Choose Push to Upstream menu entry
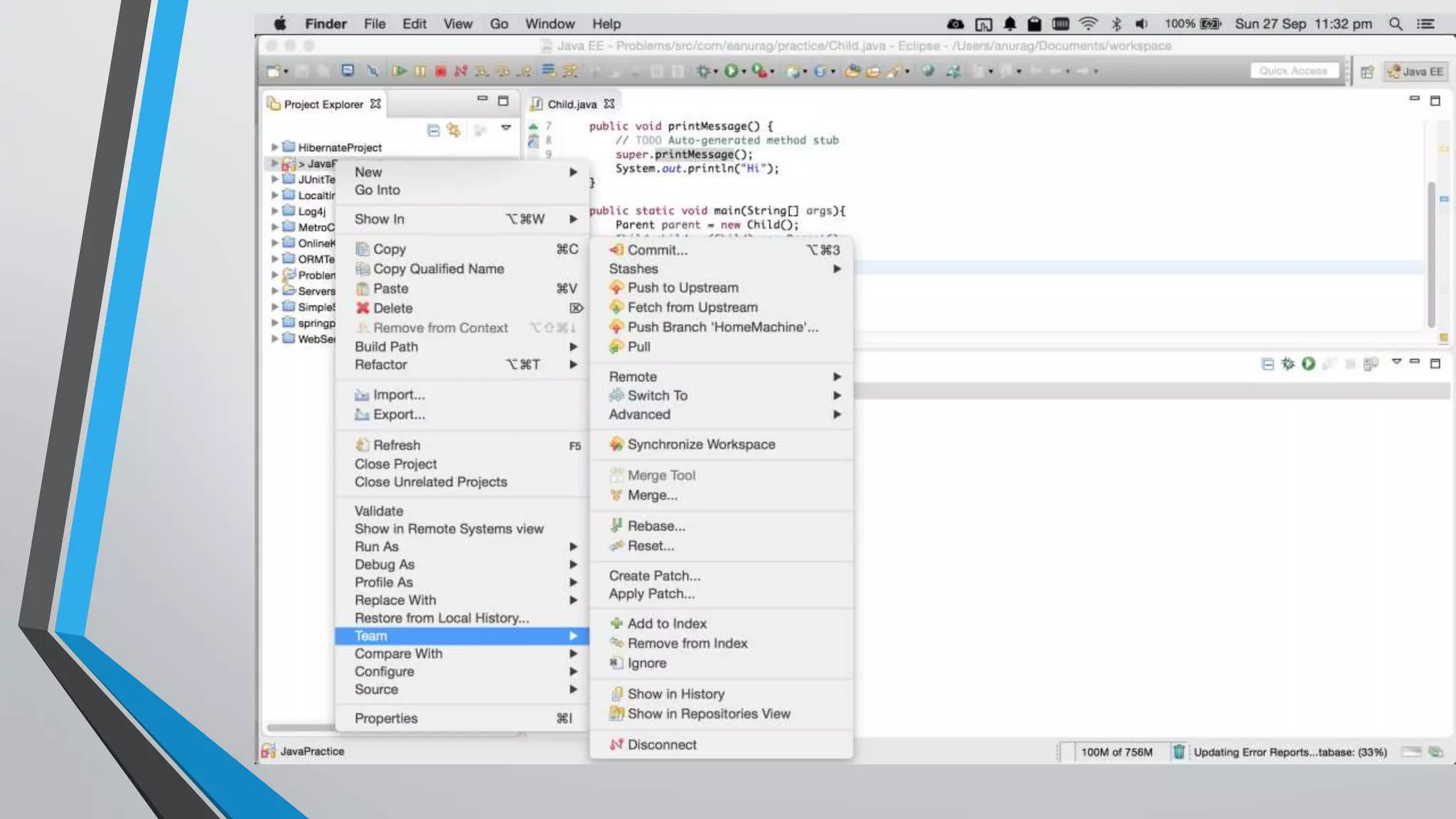Image resolution: width=1456 pixels, height=819 pixels. [x=682, y=288]
